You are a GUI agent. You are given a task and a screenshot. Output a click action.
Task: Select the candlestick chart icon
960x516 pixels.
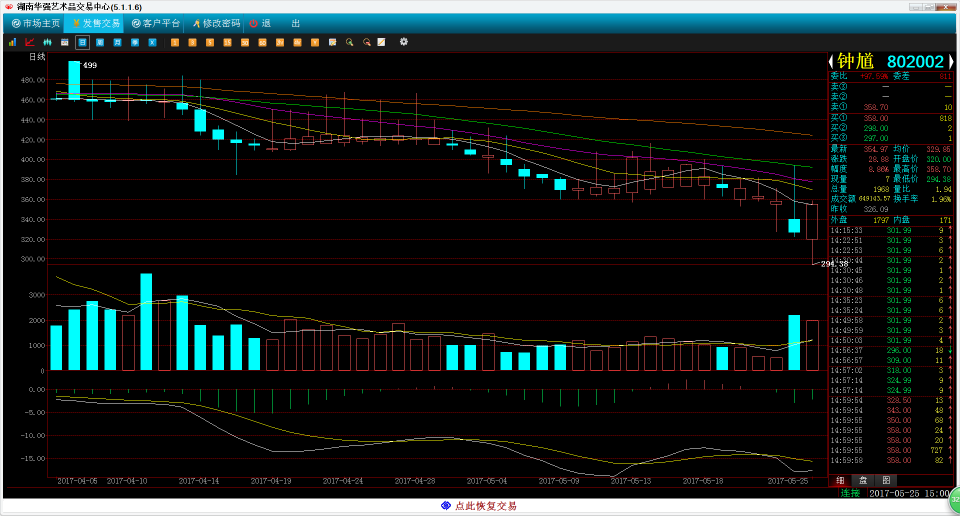click(x=47, y=42)
